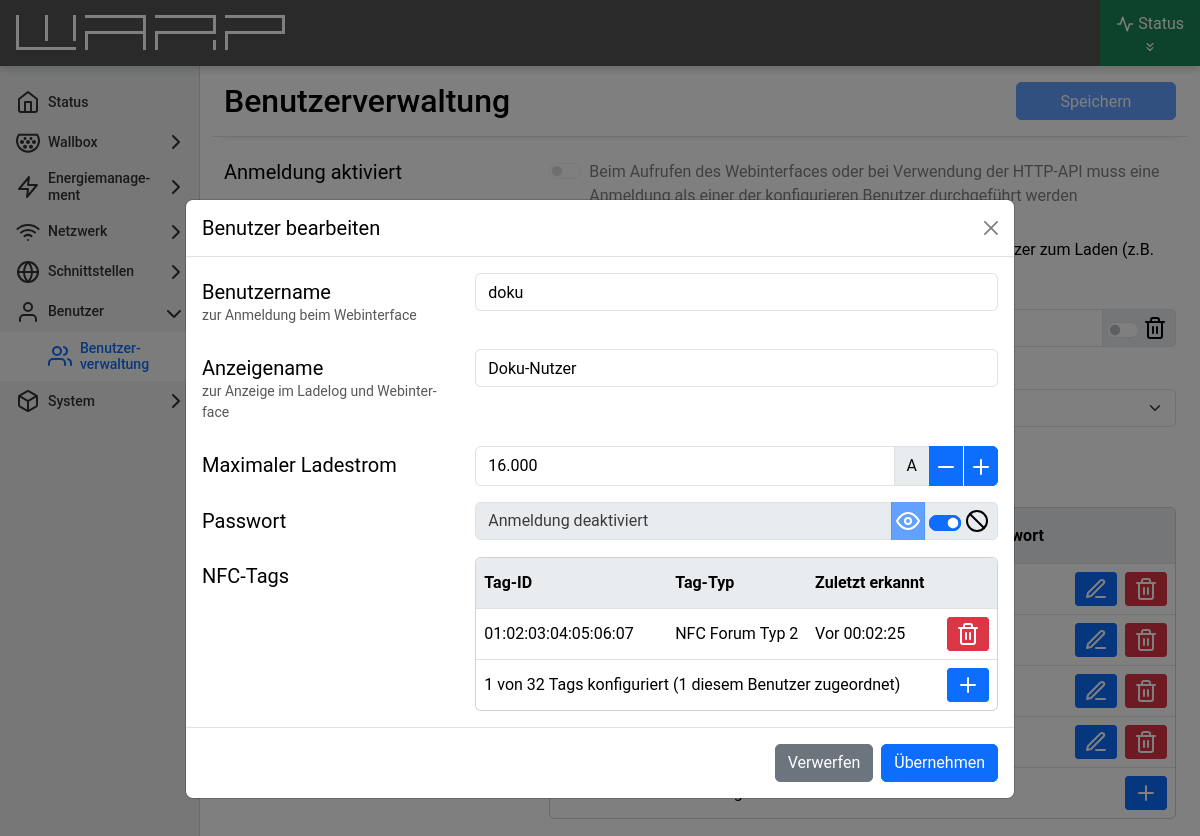
Task: Click the black trash icon behind dialog
Action: click(x=1155, y=328)
